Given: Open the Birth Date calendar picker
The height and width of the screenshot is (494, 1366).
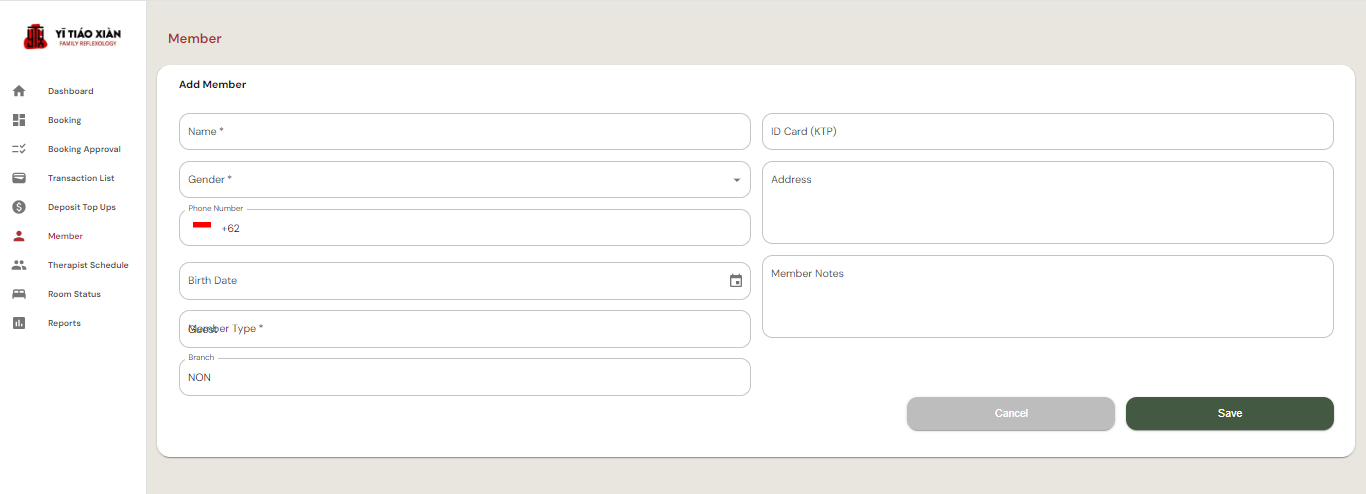Looking at the screenshot, I should [x=736, y=281].
